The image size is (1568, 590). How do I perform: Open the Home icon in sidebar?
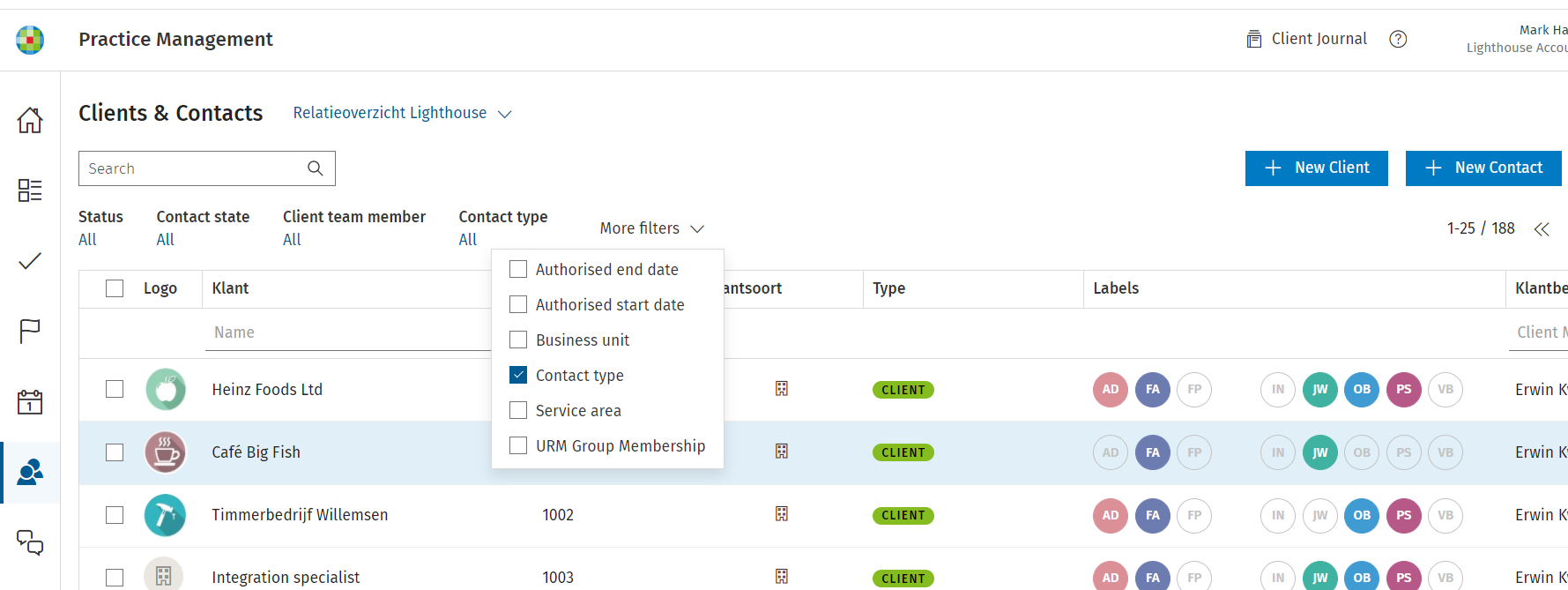pyautogui.click(x=30, y=120)
